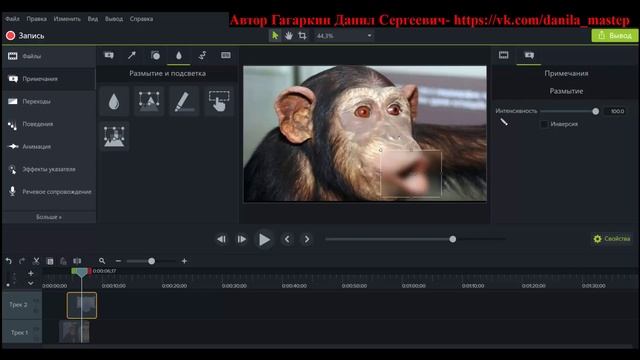
Task: Open the Файлы media bin tab
Action: pyautogui.click(x=49, y=56)
